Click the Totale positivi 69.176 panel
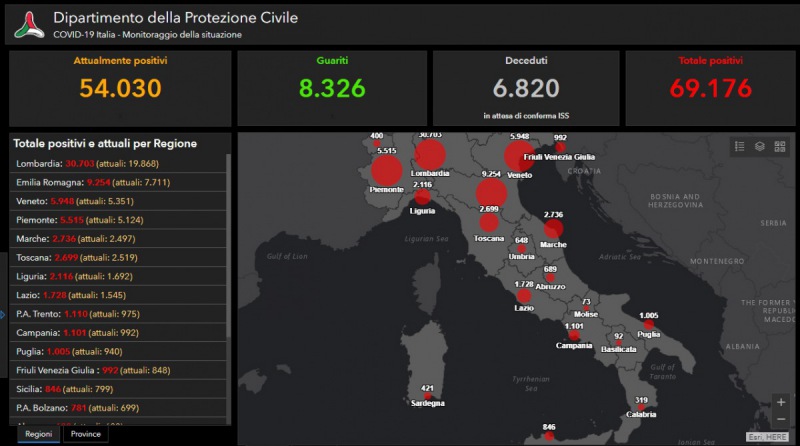The width and height of the screenshot is (800, 446). tap(709, 88)
